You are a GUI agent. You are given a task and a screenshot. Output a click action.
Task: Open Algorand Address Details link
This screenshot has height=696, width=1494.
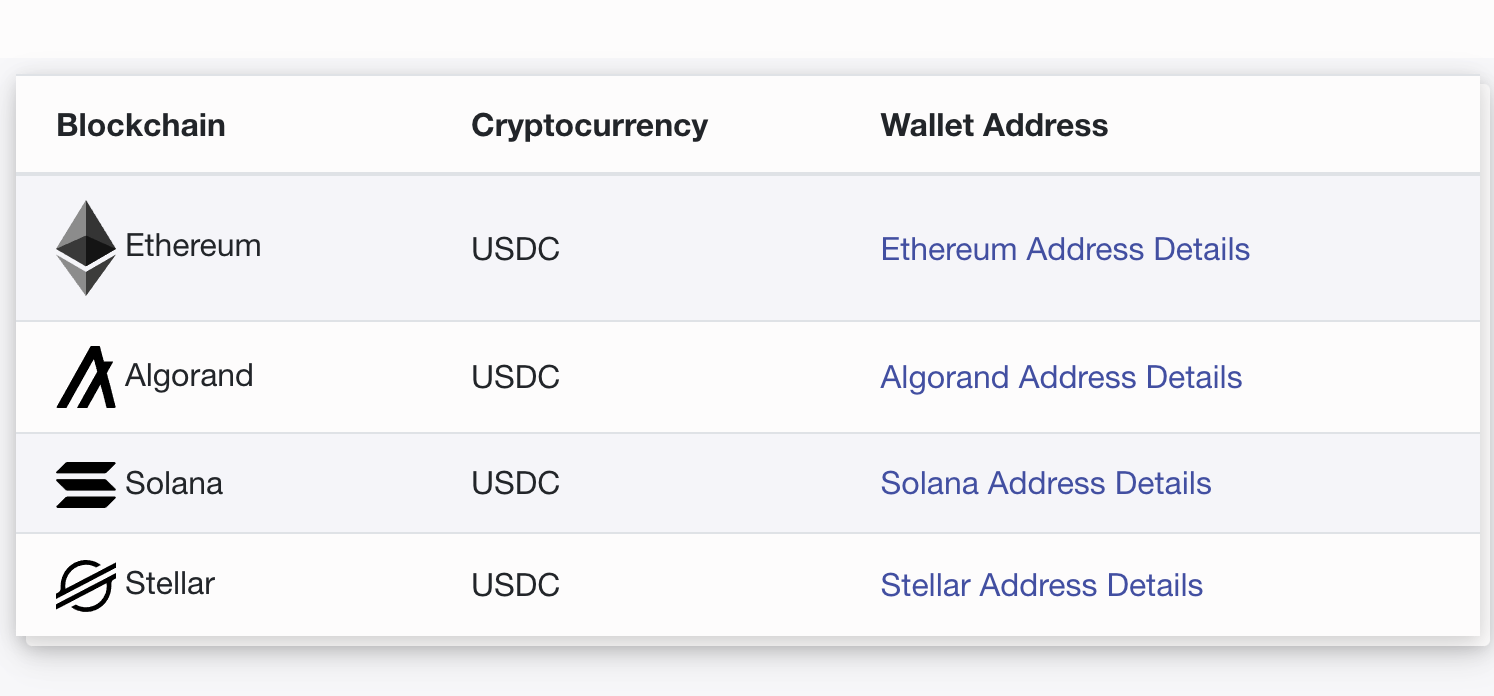coord(1061,377)
